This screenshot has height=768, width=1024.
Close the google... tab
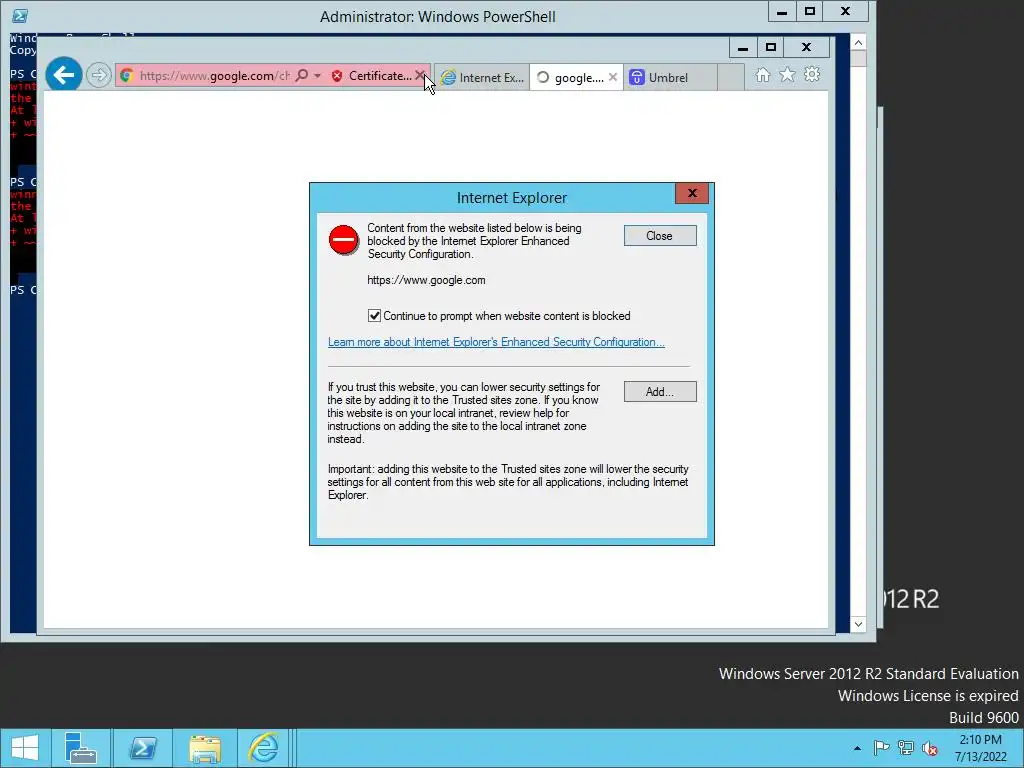613,77
